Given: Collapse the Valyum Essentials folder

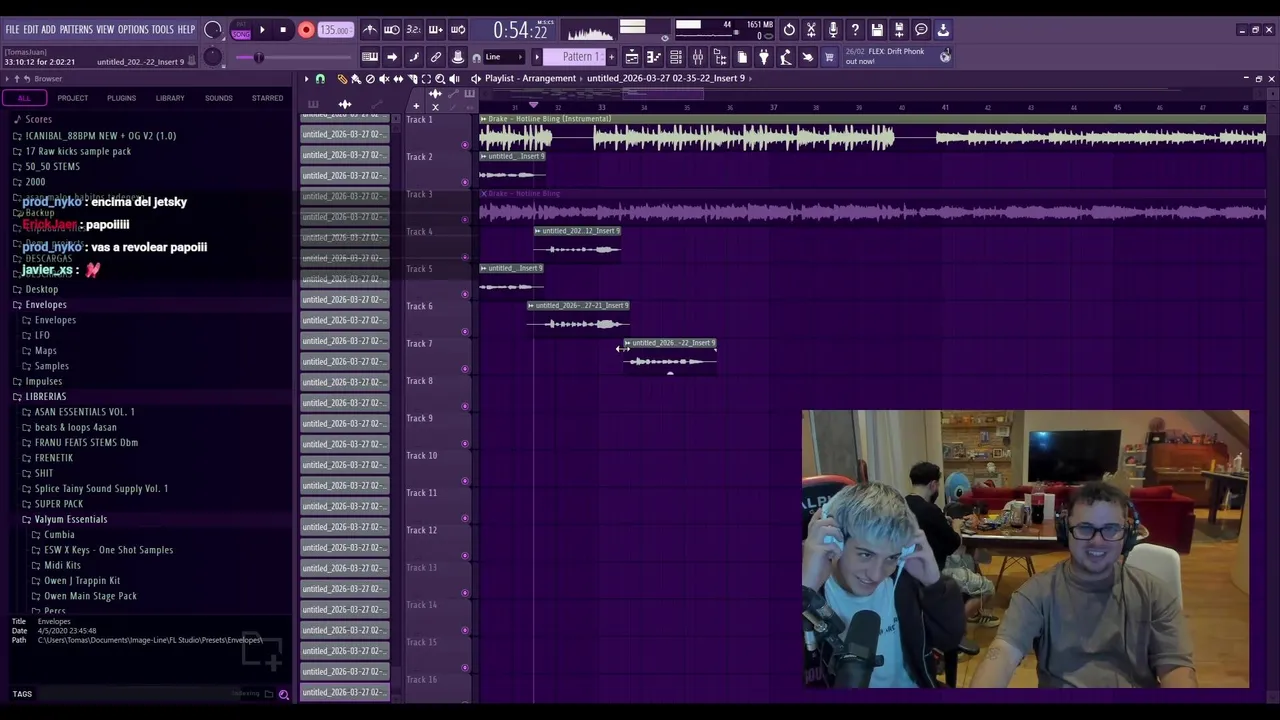Looking at the screenshot, I should [70, 519].
